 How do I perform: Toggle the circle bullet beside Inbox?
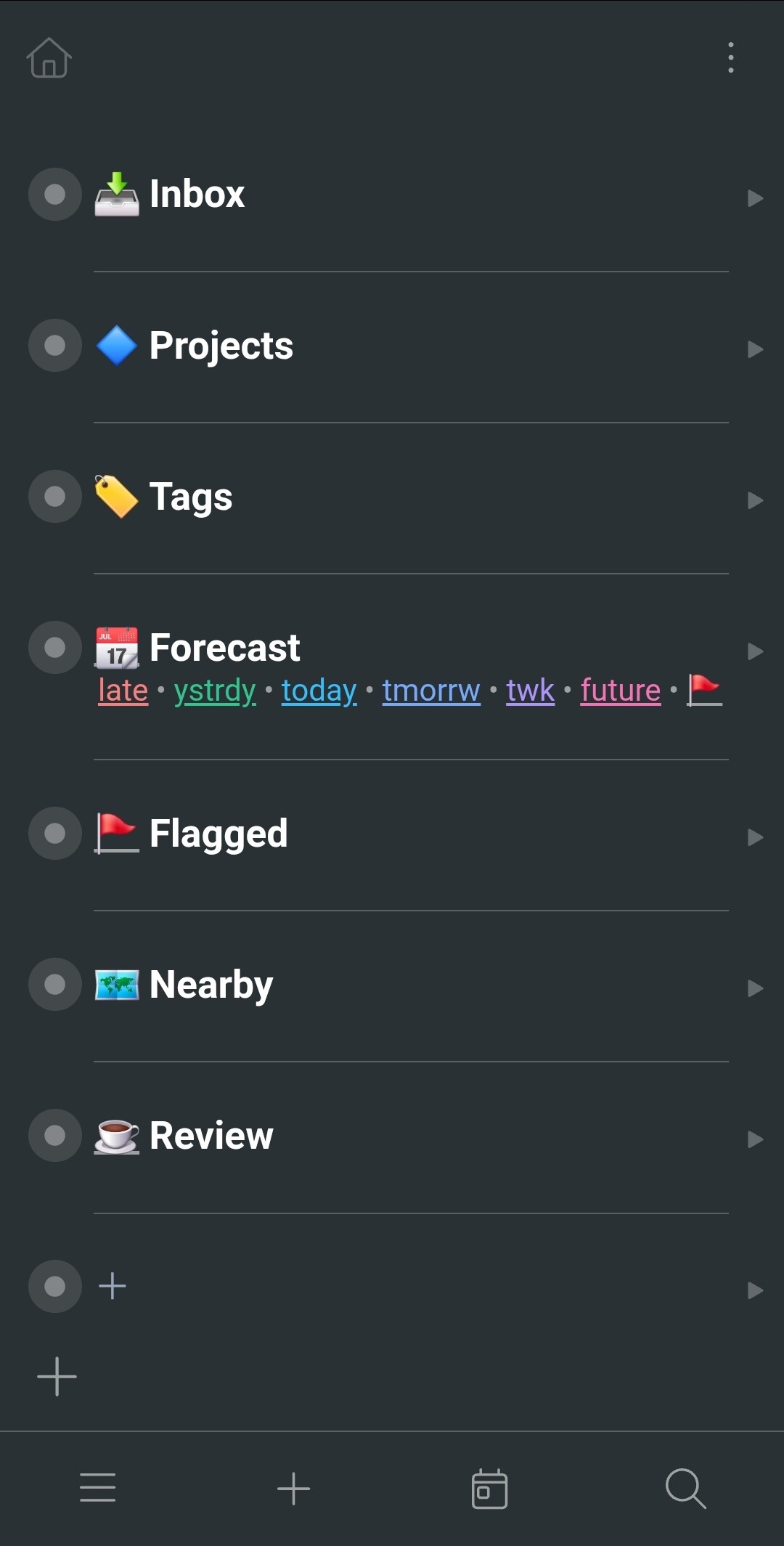coord(55,195)
